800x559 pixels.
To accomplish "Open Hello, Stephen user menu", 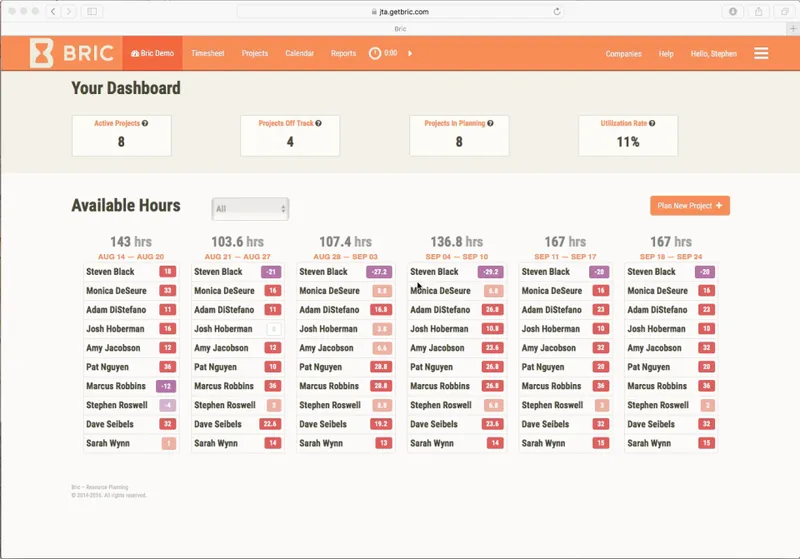I will click(713, 54).
